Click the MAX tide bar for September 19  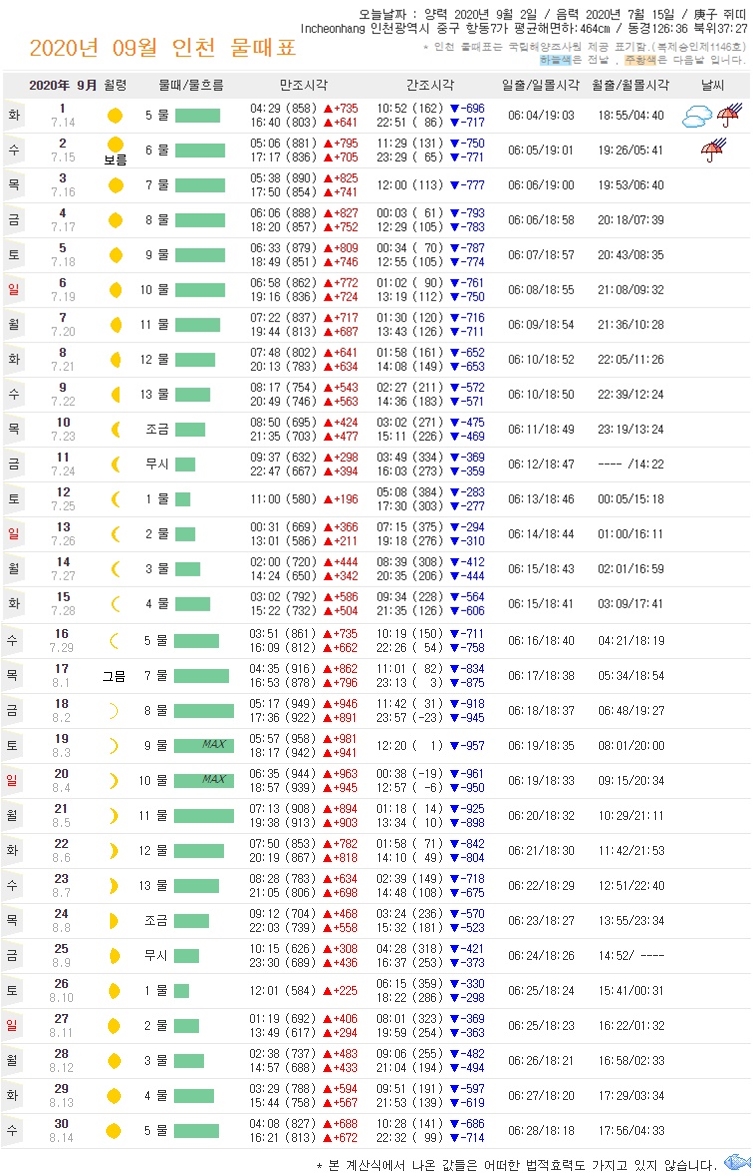click(204, 746)
